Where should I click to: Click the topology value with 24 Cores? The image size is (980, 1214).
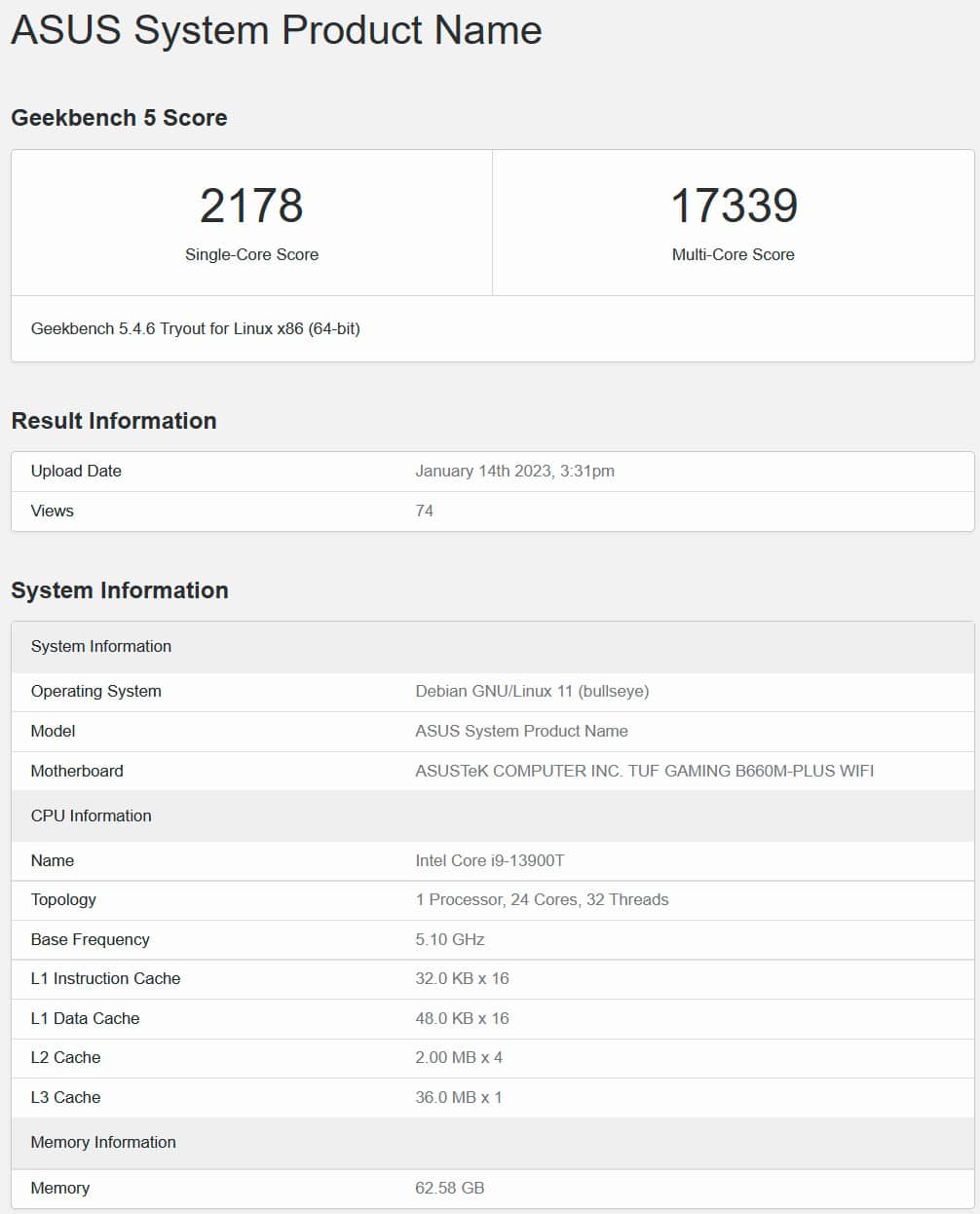point(542,899)
